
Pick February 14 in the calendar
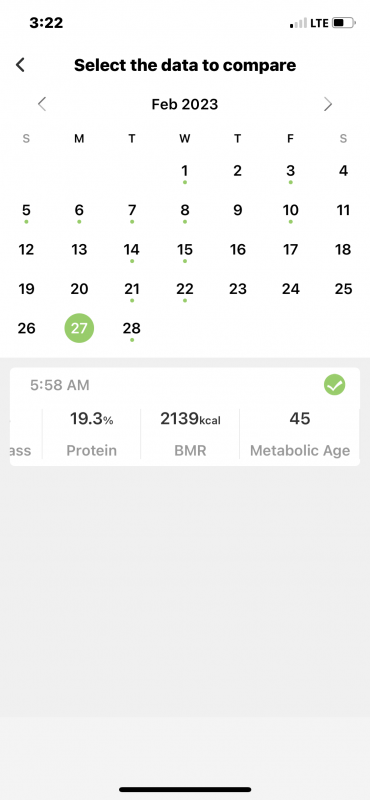(x=132, y=251)
